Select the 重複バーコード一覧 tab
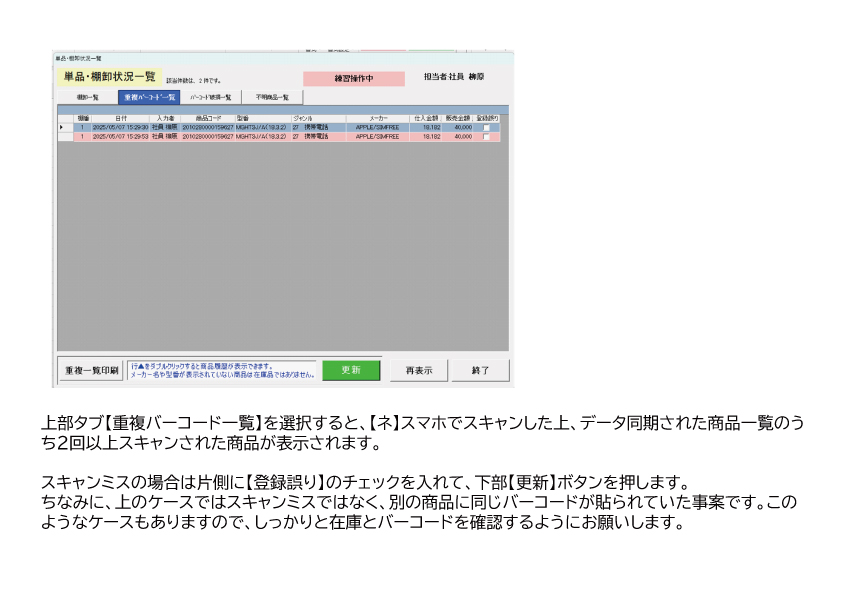Viewport: 842px width, 595px height. point(150,97)
